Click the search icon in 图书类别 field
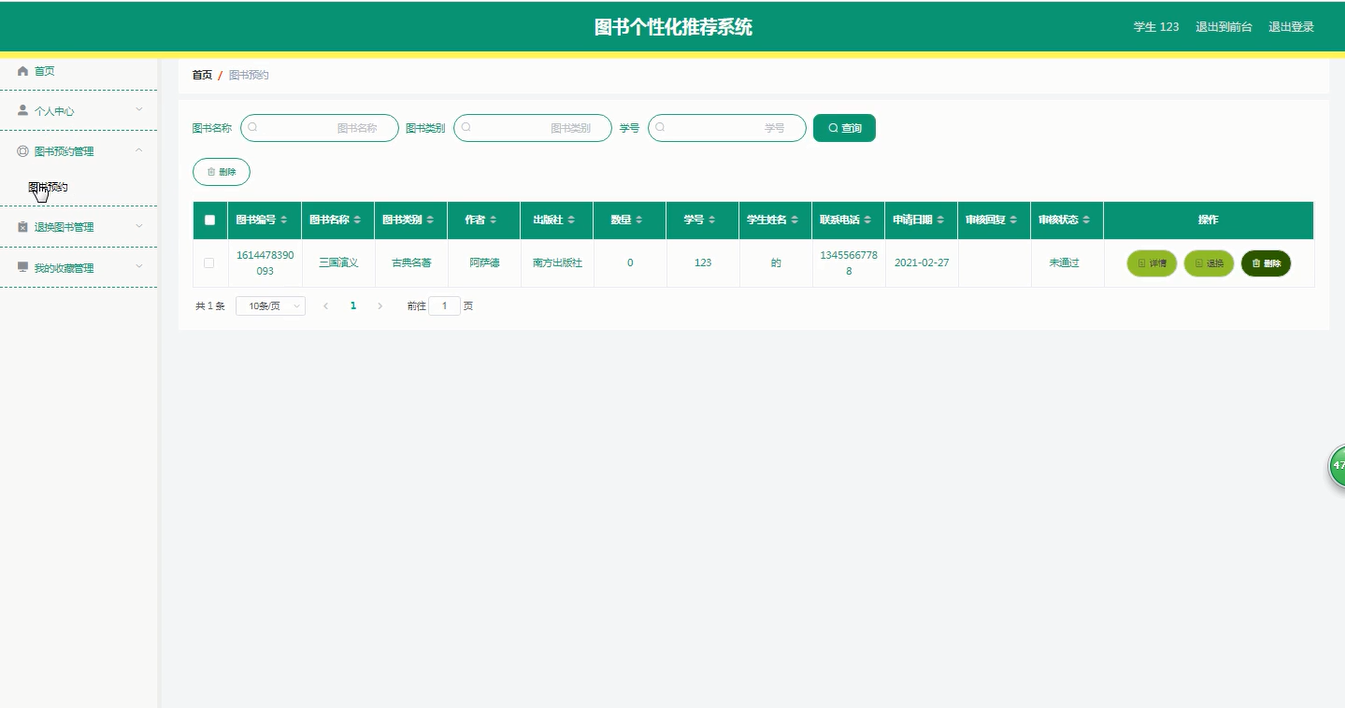Screen dimensions: 1345x708 point(466,128)
